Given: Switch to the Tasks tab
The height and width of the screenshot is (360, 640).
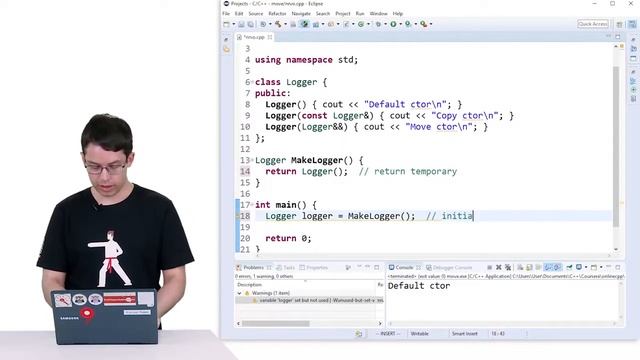Looking at the screenshot, I should coord(285,268).
